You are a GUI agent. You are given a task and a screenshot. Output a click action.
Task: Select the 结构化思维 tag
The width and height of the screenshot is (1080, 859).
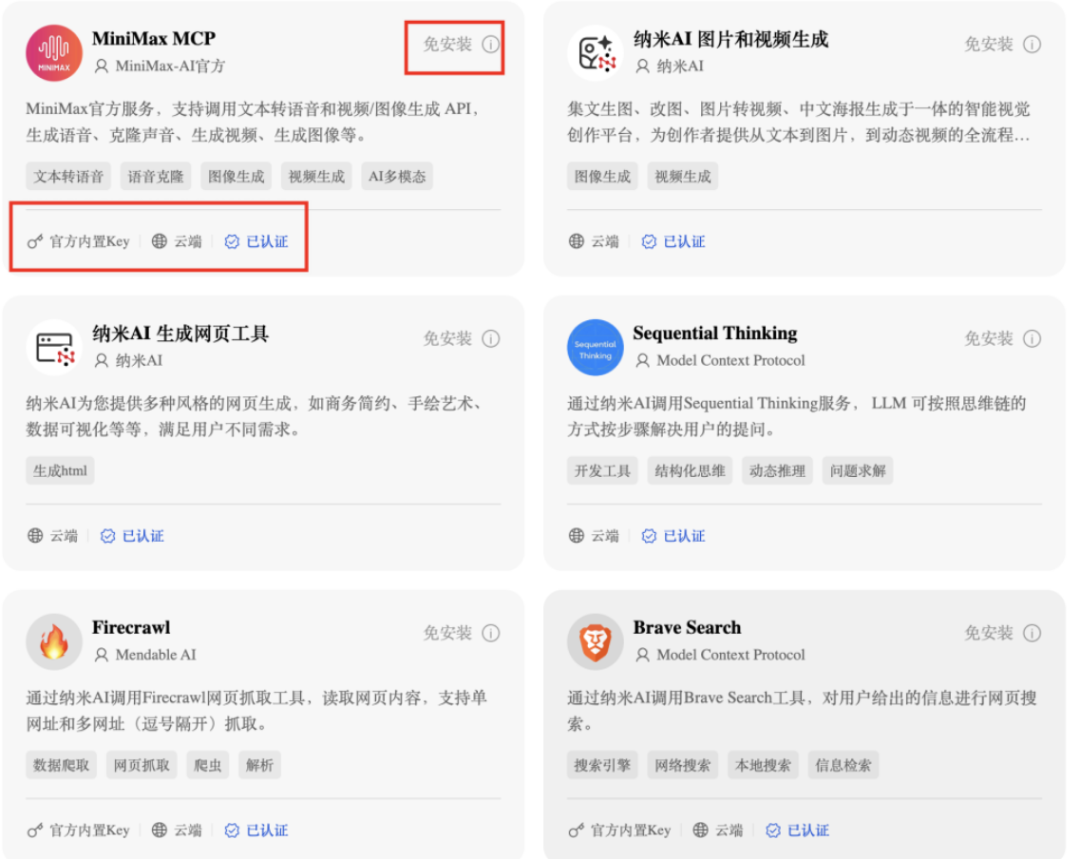(690, 470)
